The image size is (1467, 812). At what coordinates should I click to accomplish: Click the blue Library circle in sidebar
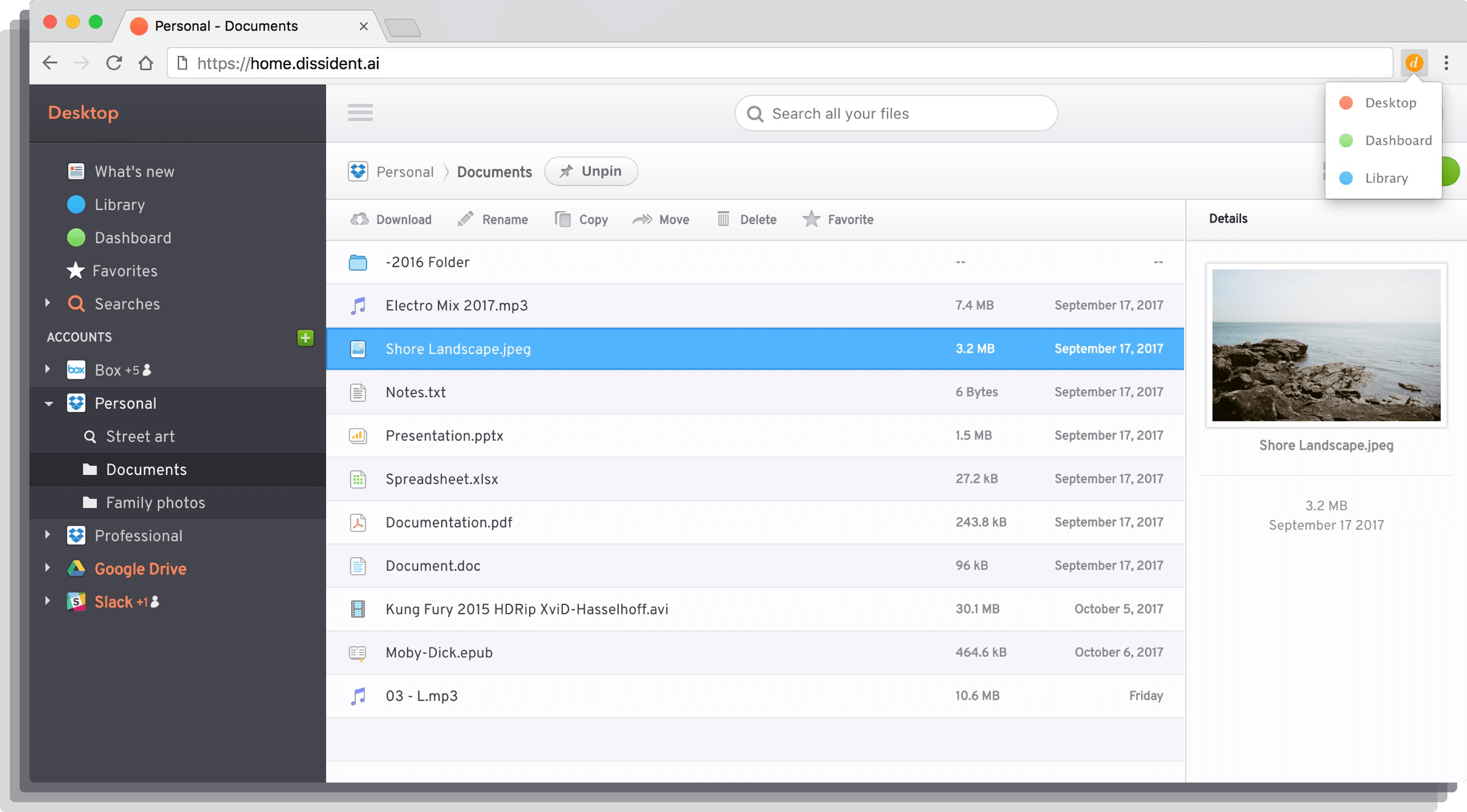click(76, 204)
